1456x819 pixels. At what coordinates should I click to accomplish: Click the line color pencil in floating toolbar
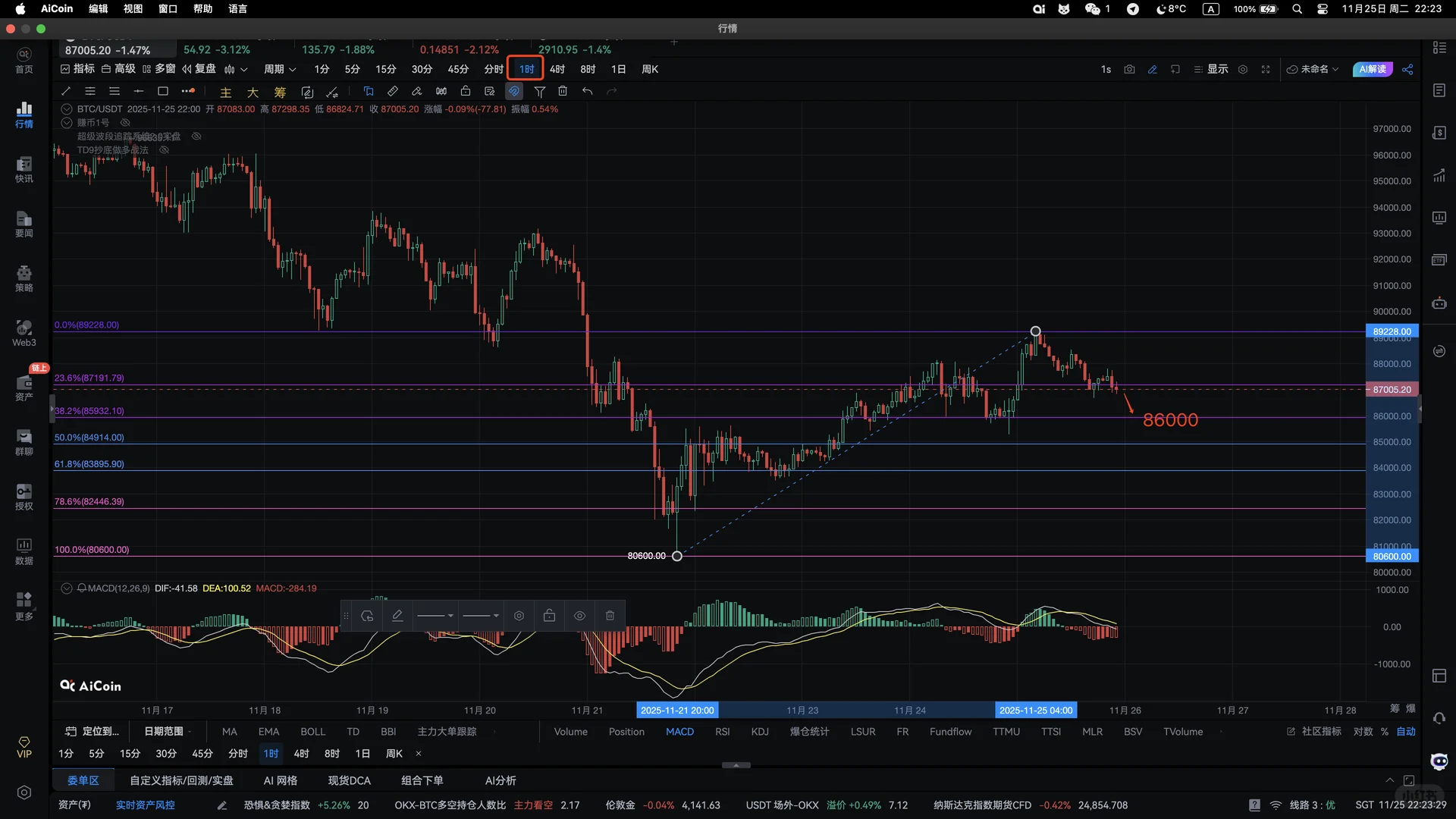397,616
